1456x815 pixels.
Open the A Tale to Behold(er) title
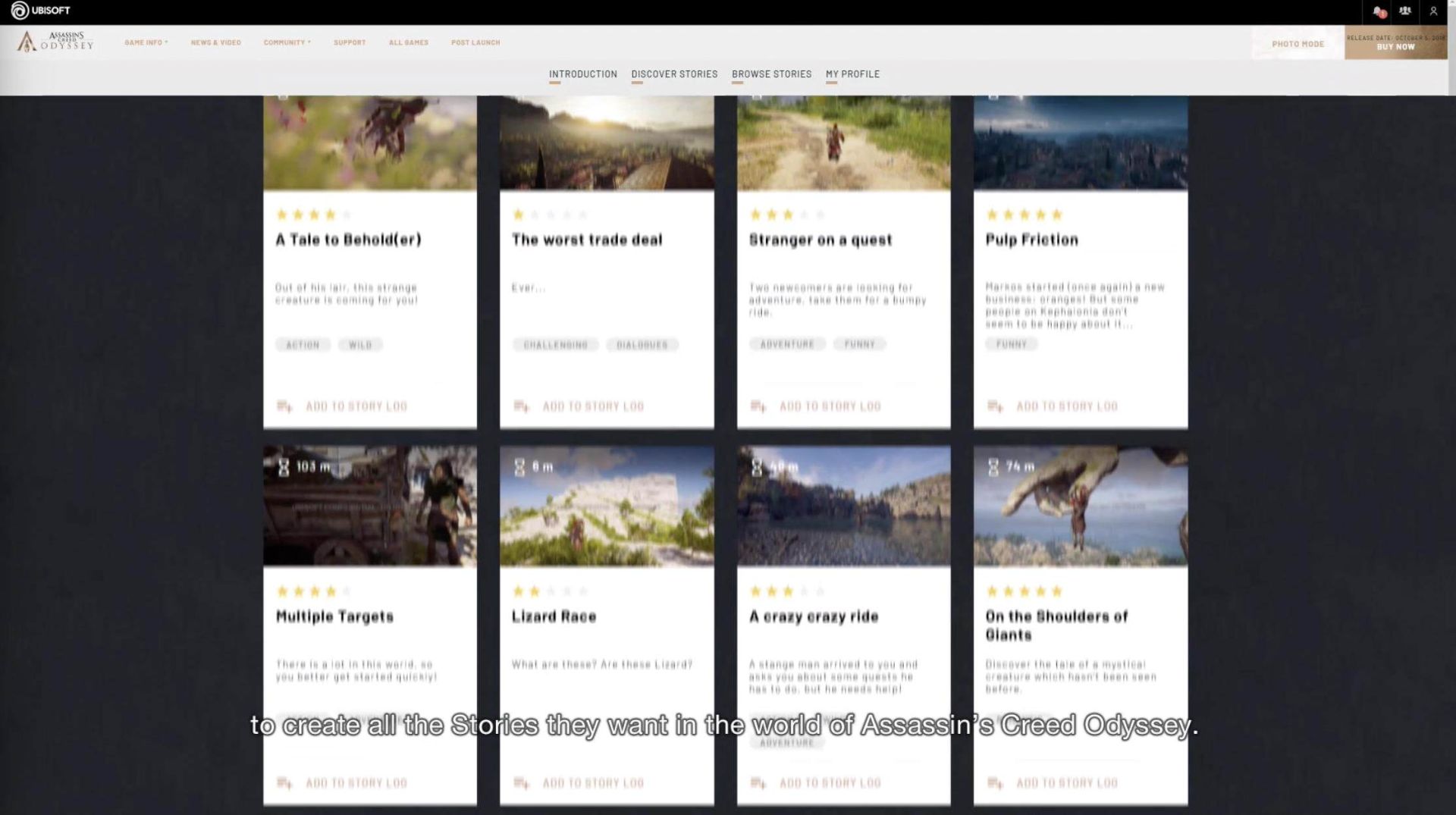click(x=348, y=240)
